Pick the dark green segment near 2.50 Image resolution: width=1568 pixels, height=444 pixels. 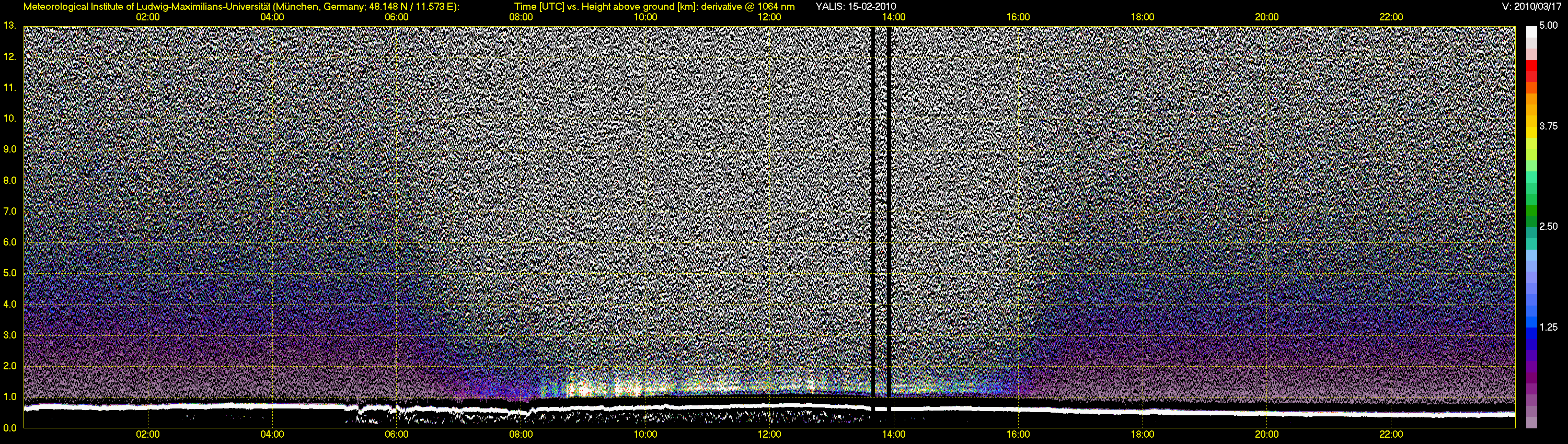1531,222
